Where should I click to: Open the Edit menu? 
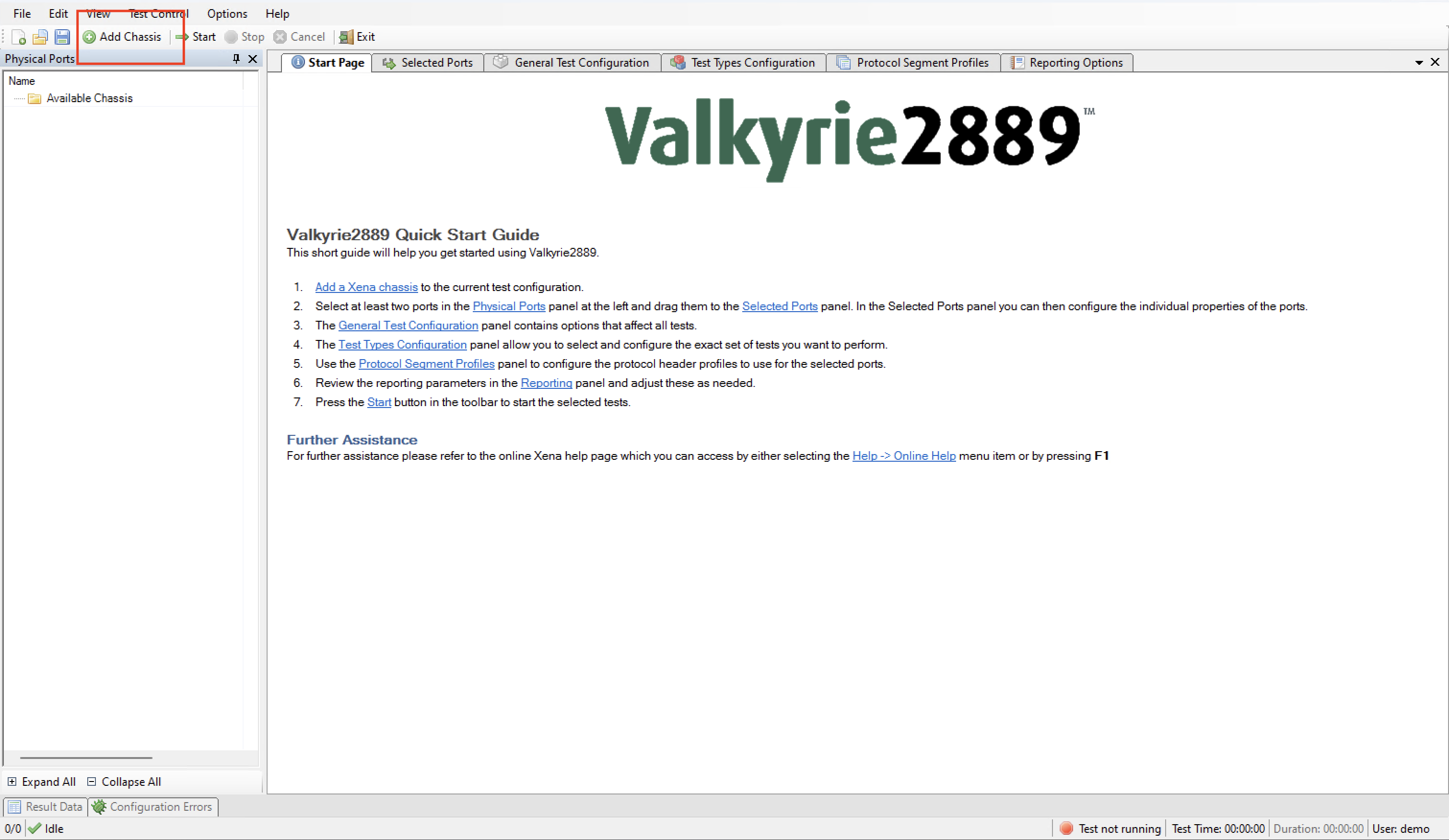tap(58, 14)
